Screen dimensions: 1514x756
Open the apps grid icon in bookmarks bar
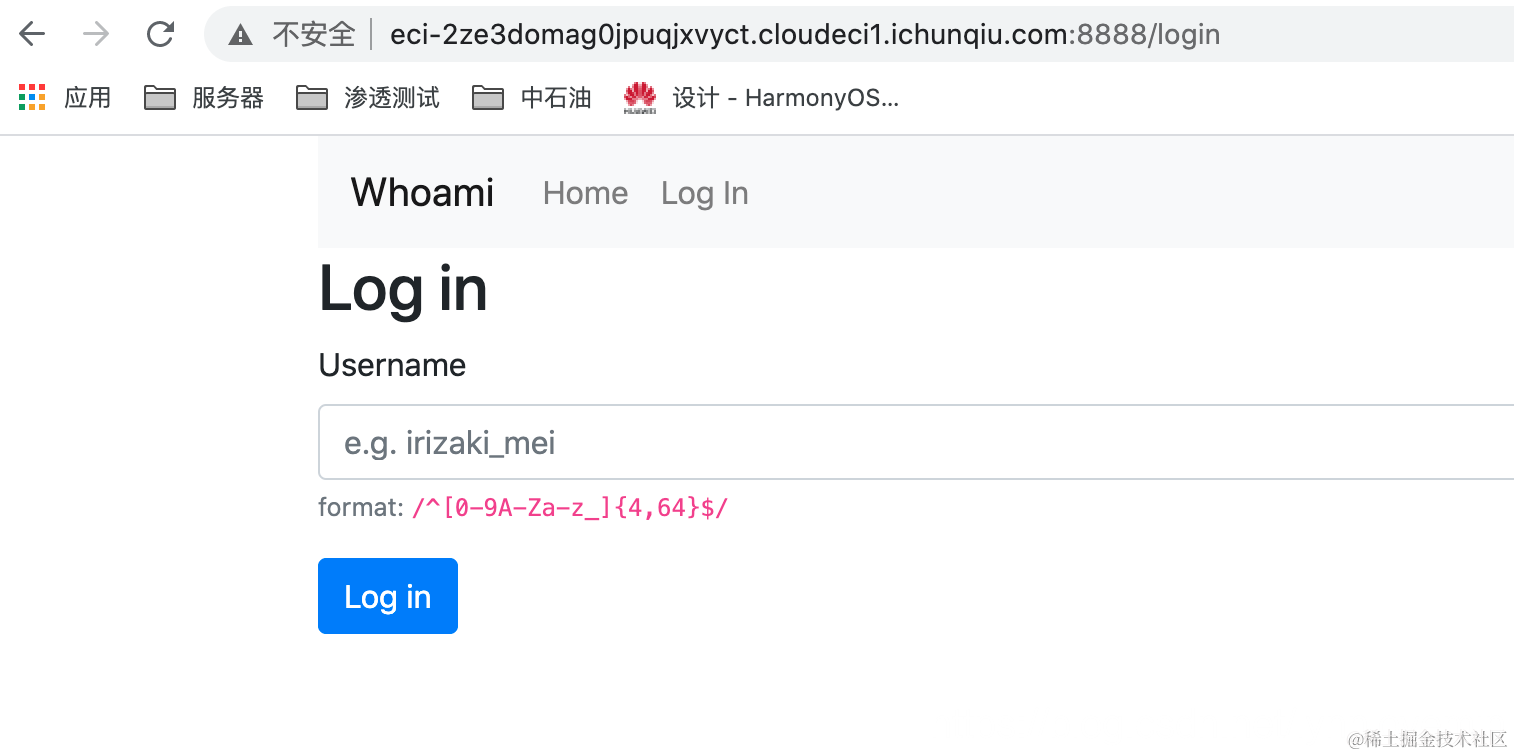(33, 97)
